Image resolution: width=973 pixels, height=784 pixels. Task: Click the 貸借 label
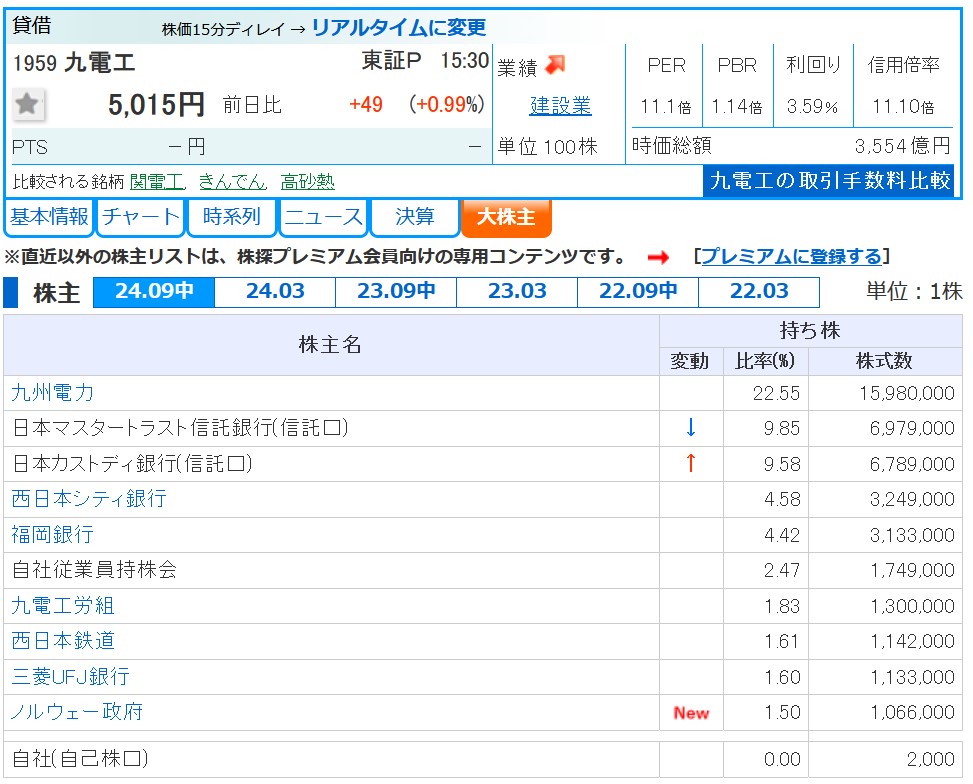tap(32, 25)
